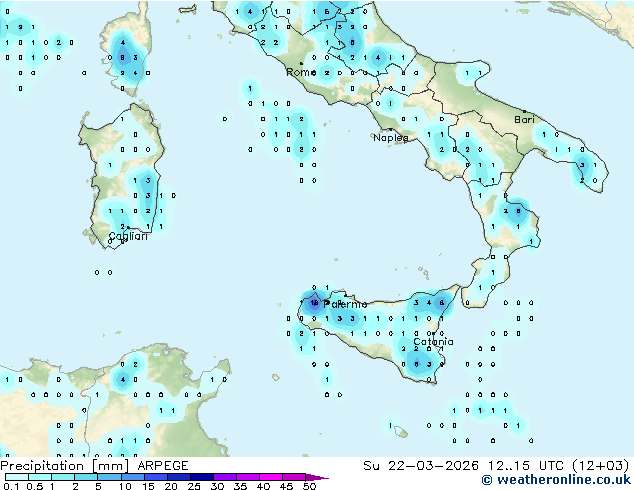Click the weatheronline.co.uk link

pyautogui.click(x=556, y=480)
